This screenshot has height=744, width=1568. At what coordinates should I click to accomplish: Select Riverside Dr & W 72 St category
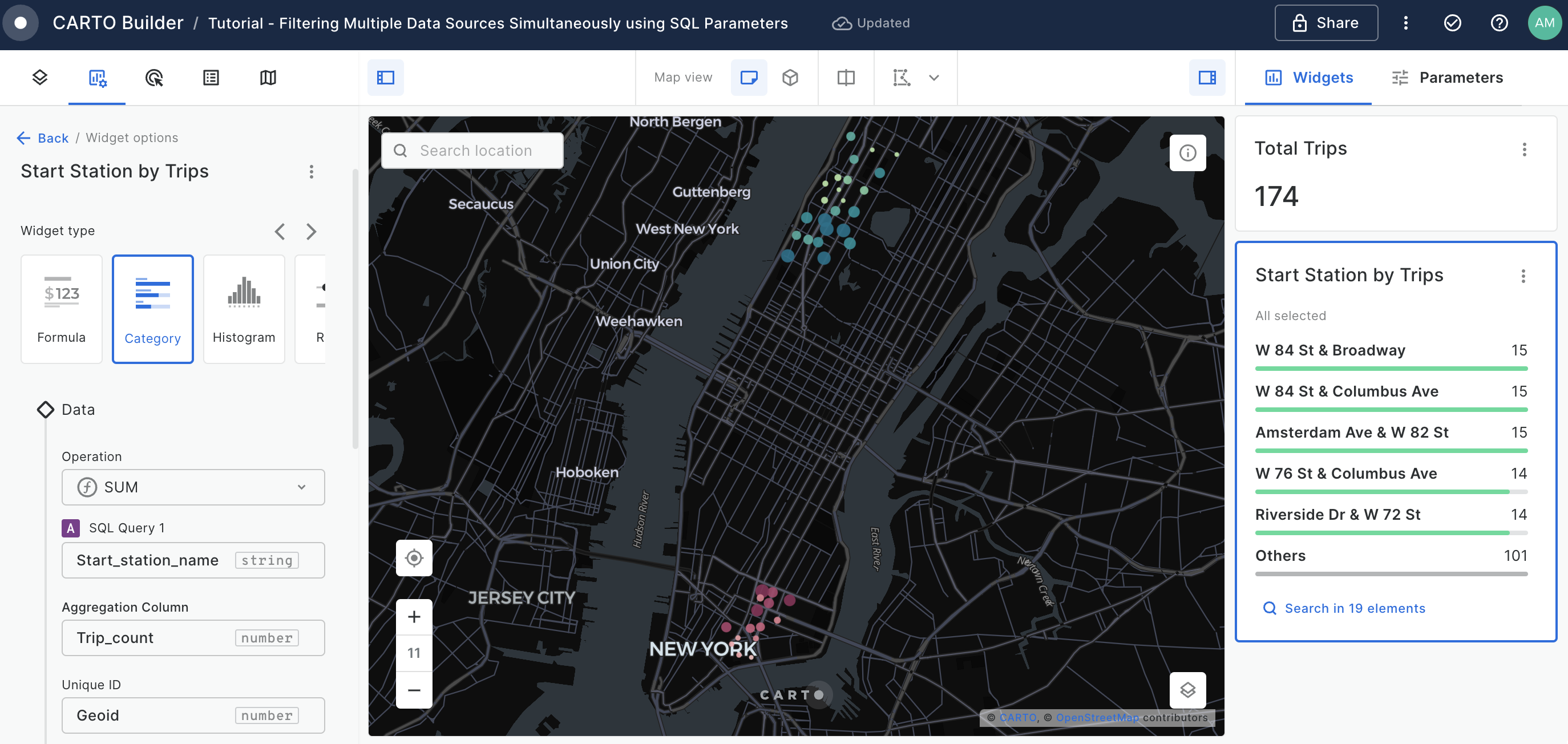point(1391,519)
